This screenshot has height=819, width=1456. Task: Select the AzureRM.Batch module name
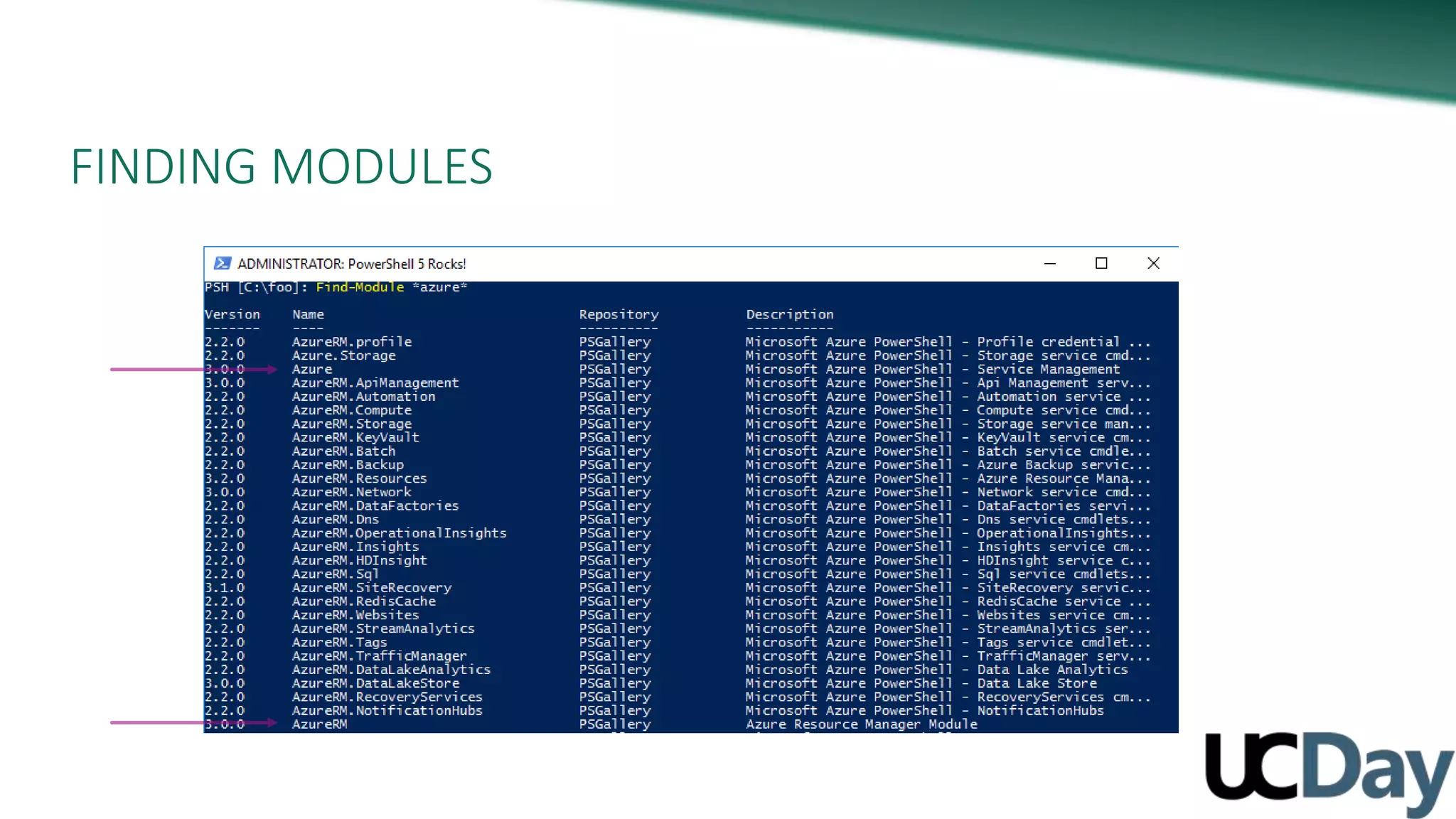pyautogui.click(x=343, y=451)
